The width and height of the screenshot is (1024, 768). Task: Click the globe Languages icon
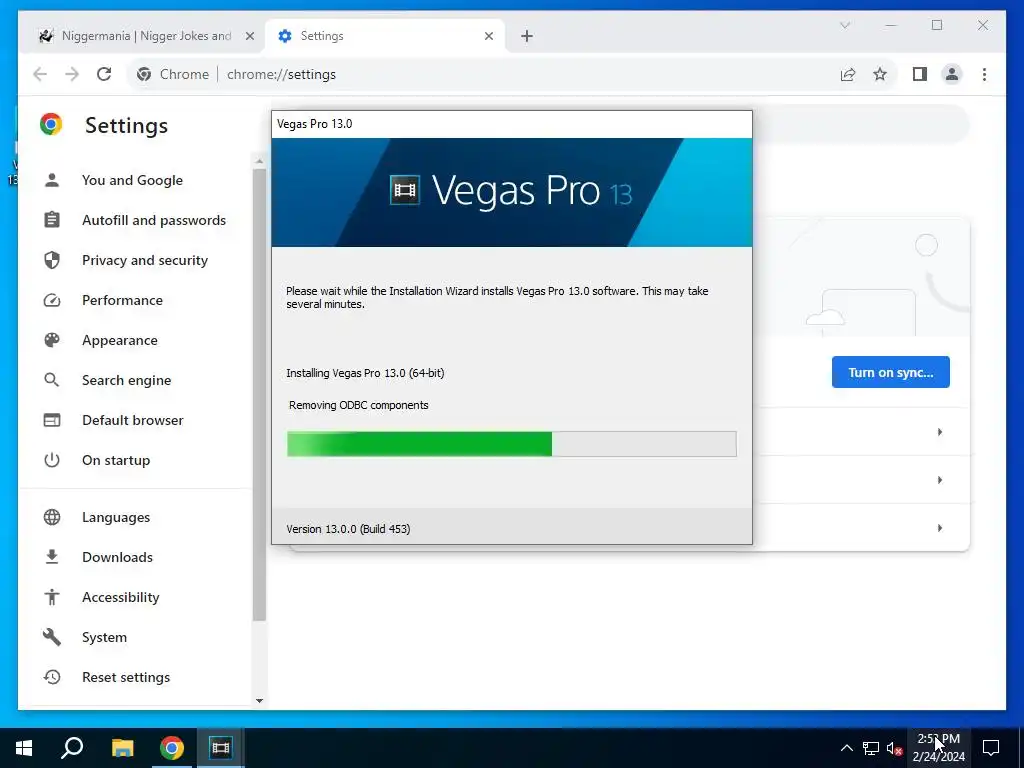(52, 517)
